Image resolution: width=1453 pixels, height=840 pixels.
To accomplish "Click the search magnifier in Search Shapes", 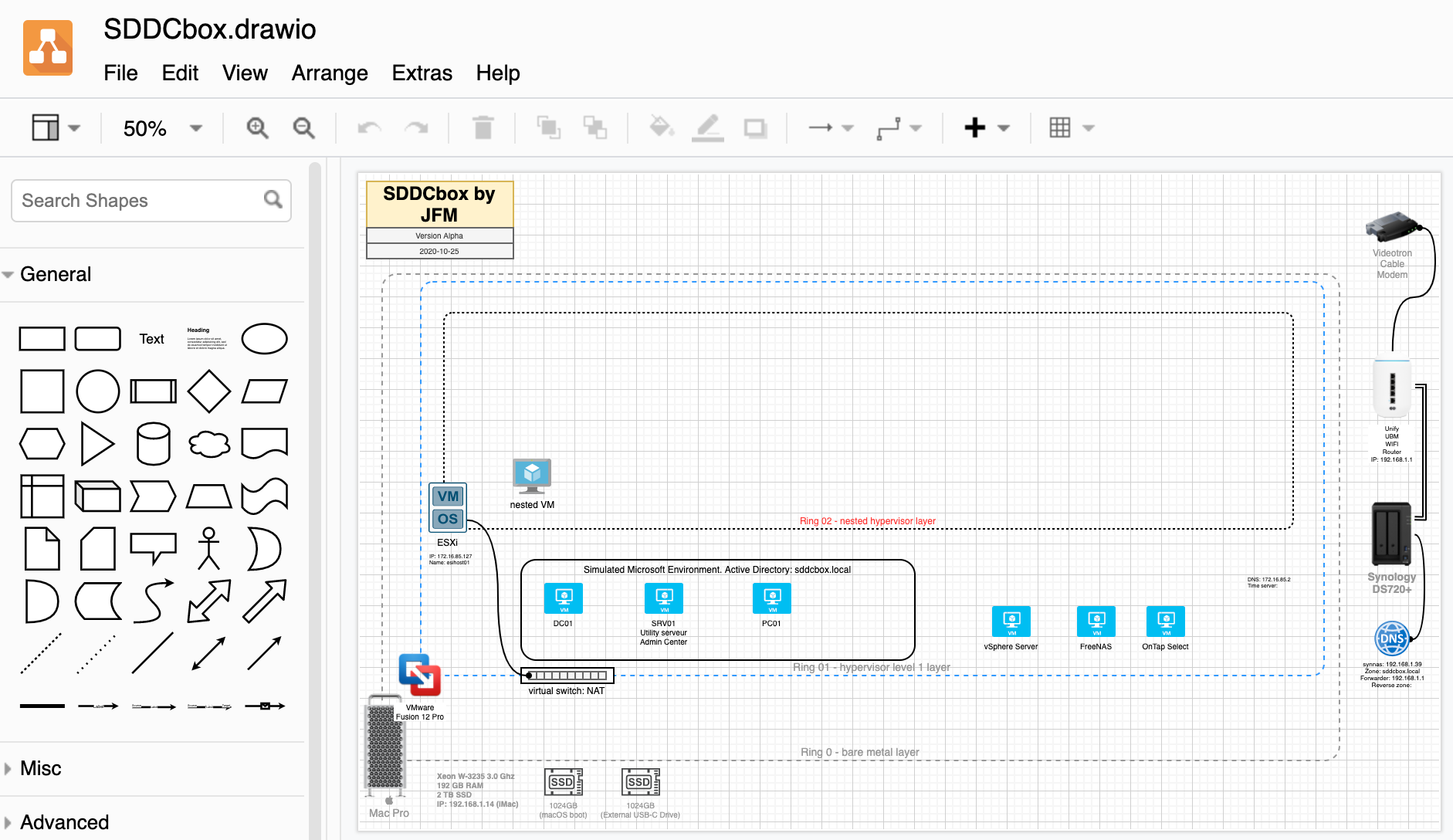I will point(273,200).
